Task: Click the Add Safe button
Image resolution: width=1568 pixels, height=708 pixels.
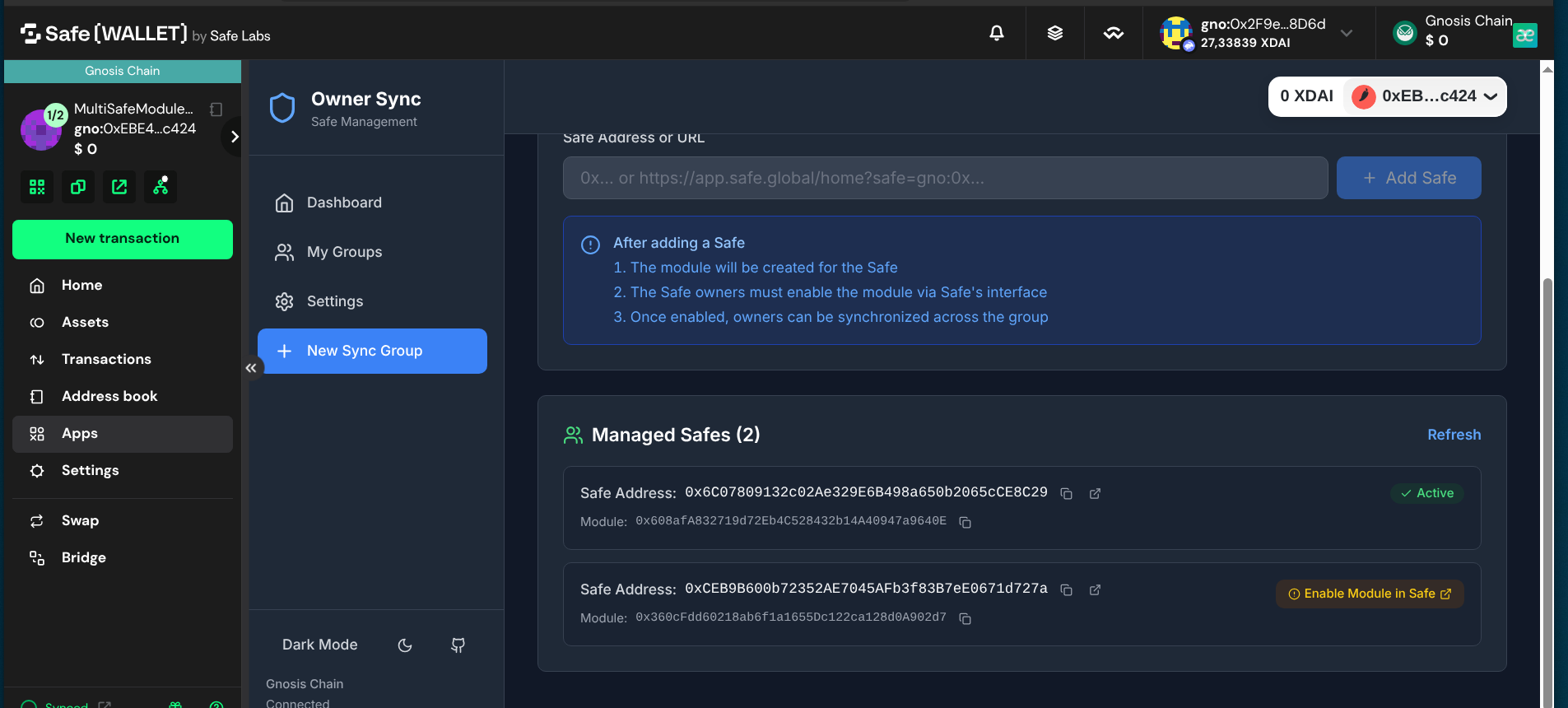Action: [x=1408, y=178]
